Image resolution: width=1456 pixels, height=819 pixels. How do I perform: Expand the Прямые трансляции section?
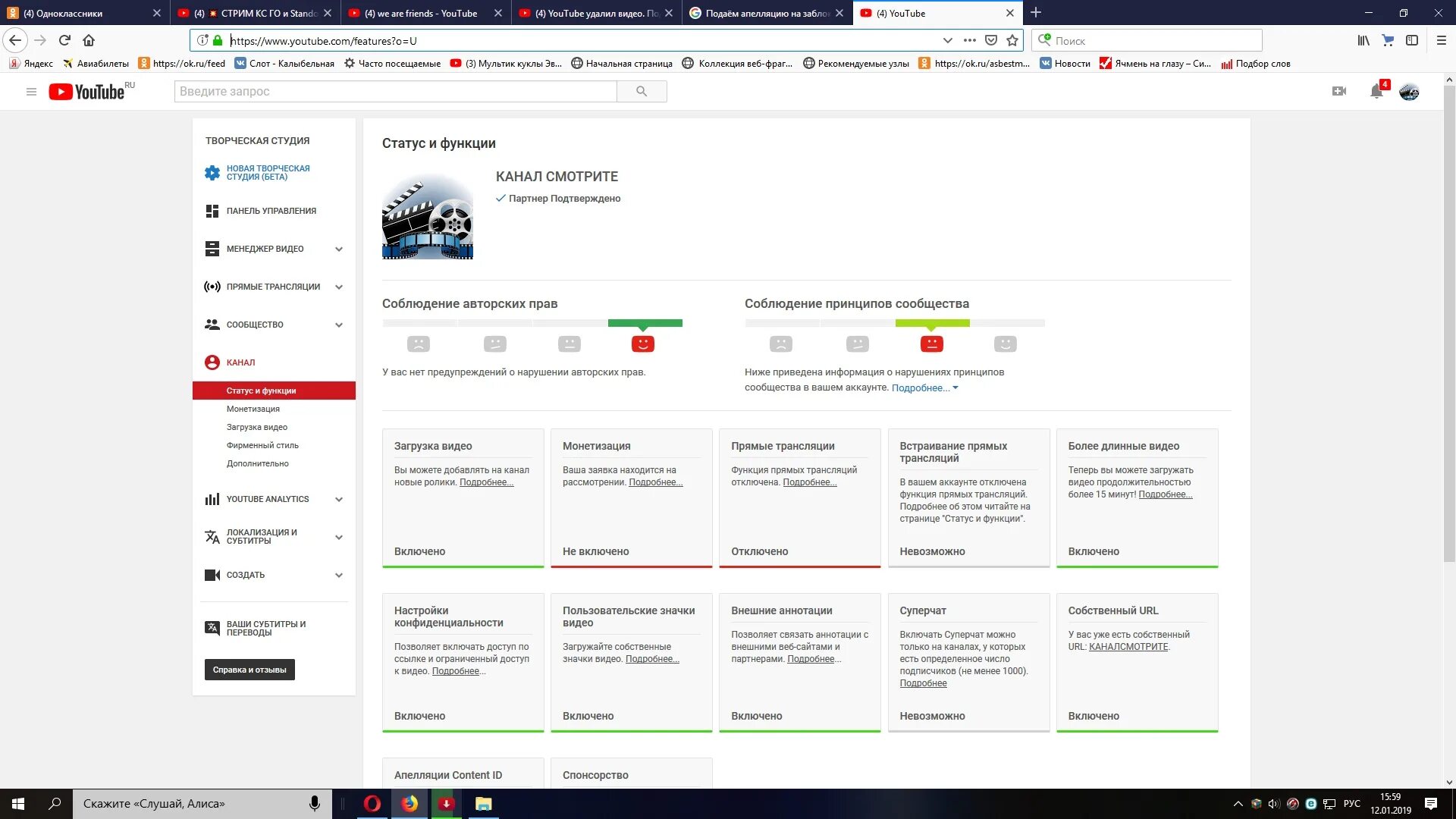click(339, 287)
